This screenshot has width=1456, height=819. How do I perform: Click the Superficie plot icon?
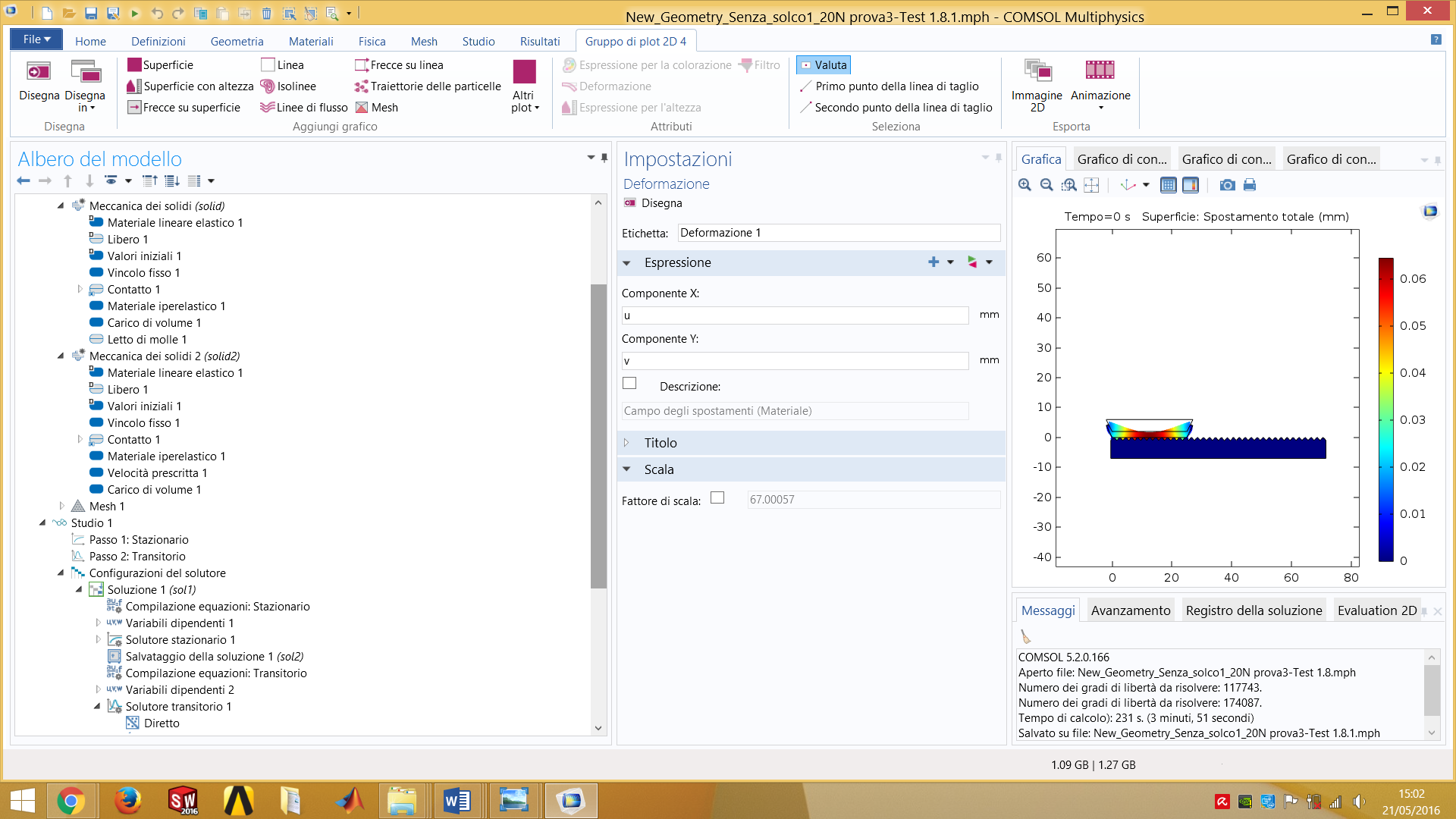134,65
